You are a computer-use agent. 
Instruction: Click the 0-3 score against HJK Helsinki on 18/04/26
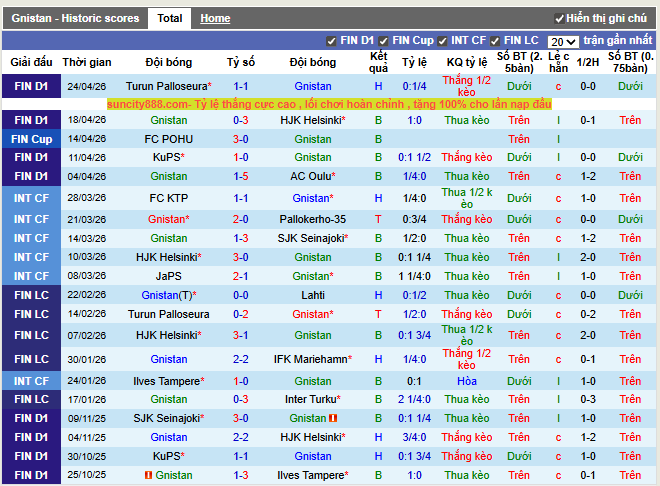[x=241, y=120]
